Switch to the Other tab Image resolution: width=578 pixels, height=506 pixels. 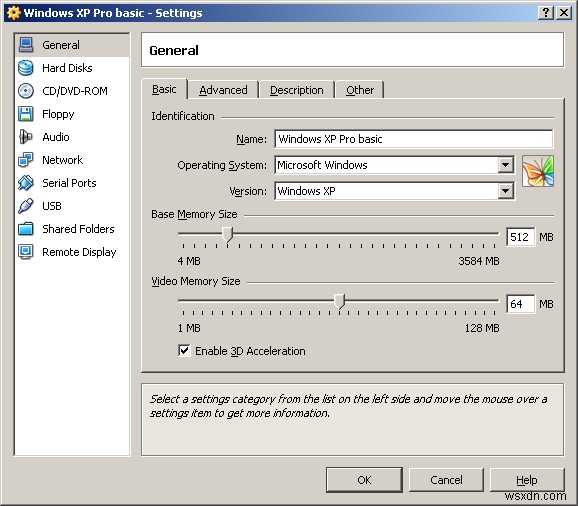tap(360, 90)
